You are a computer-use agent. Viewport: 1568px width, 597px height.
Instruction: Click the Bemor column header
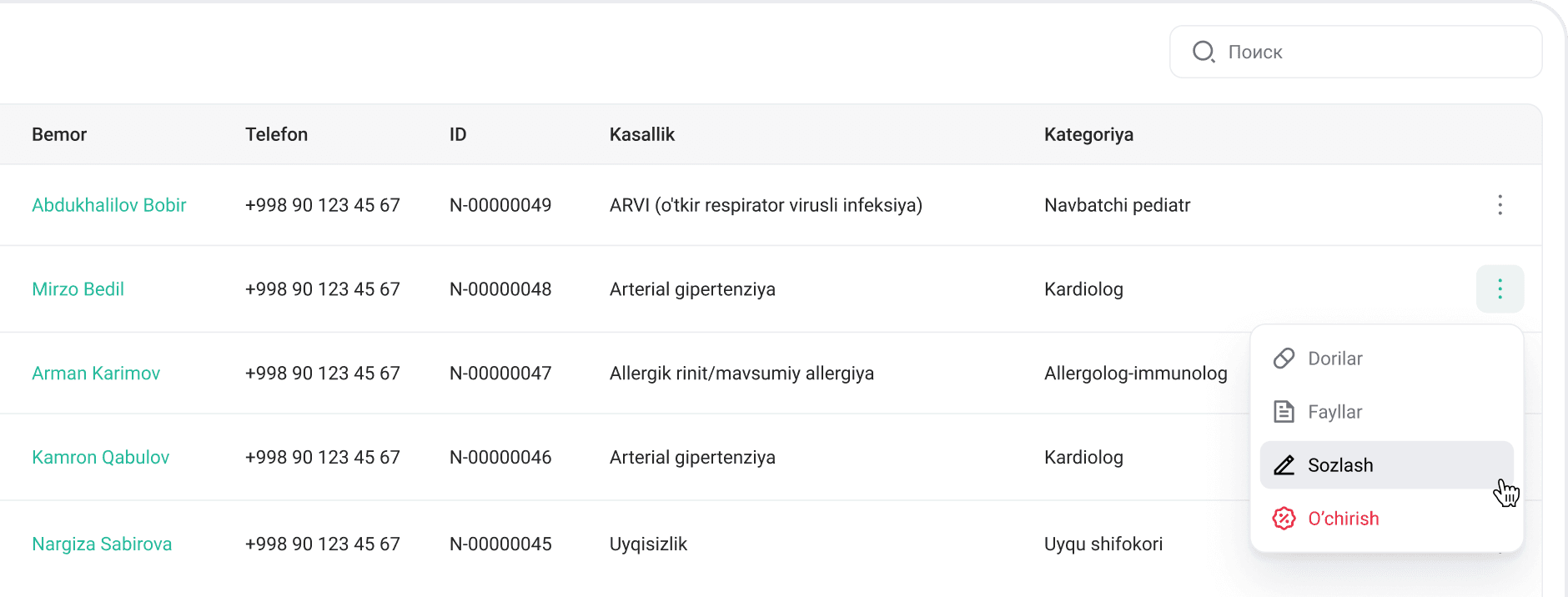pyautogui.click(x=59, y=134)
